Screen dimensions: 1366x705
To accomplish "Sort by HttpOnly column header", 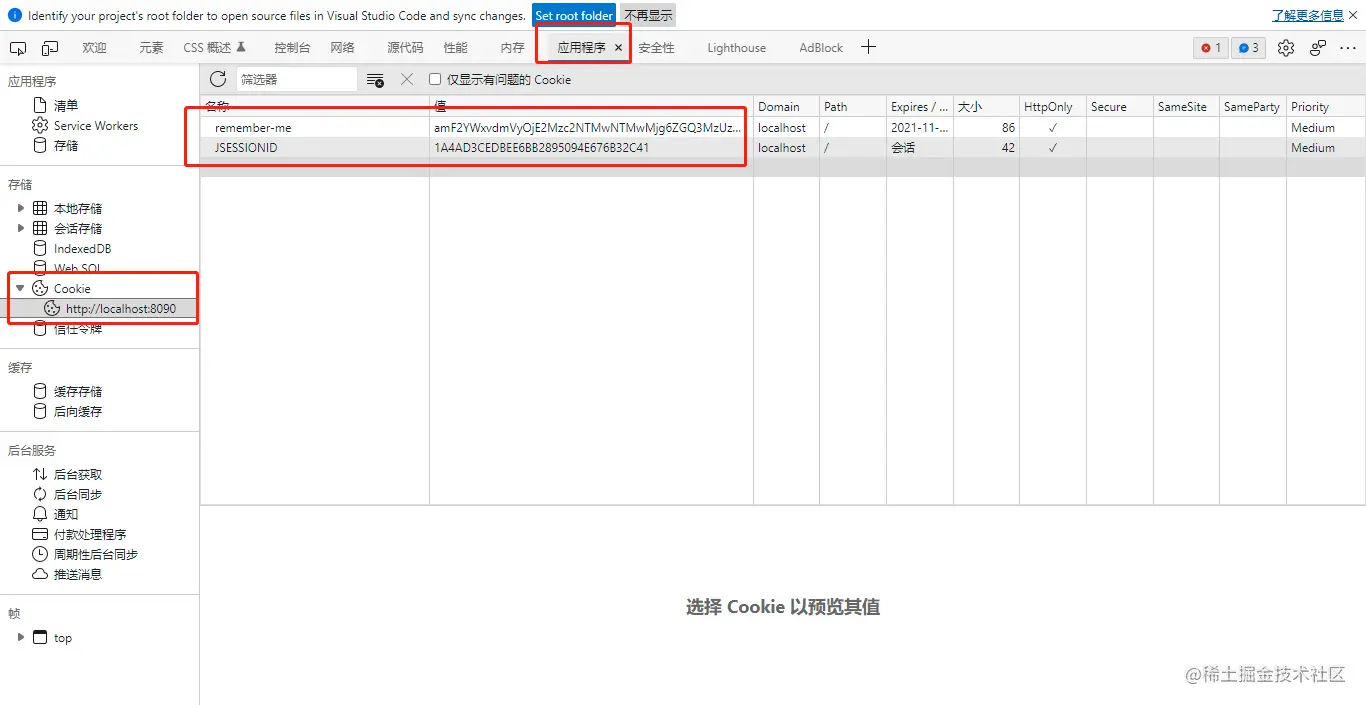I will coord(1053,107).
